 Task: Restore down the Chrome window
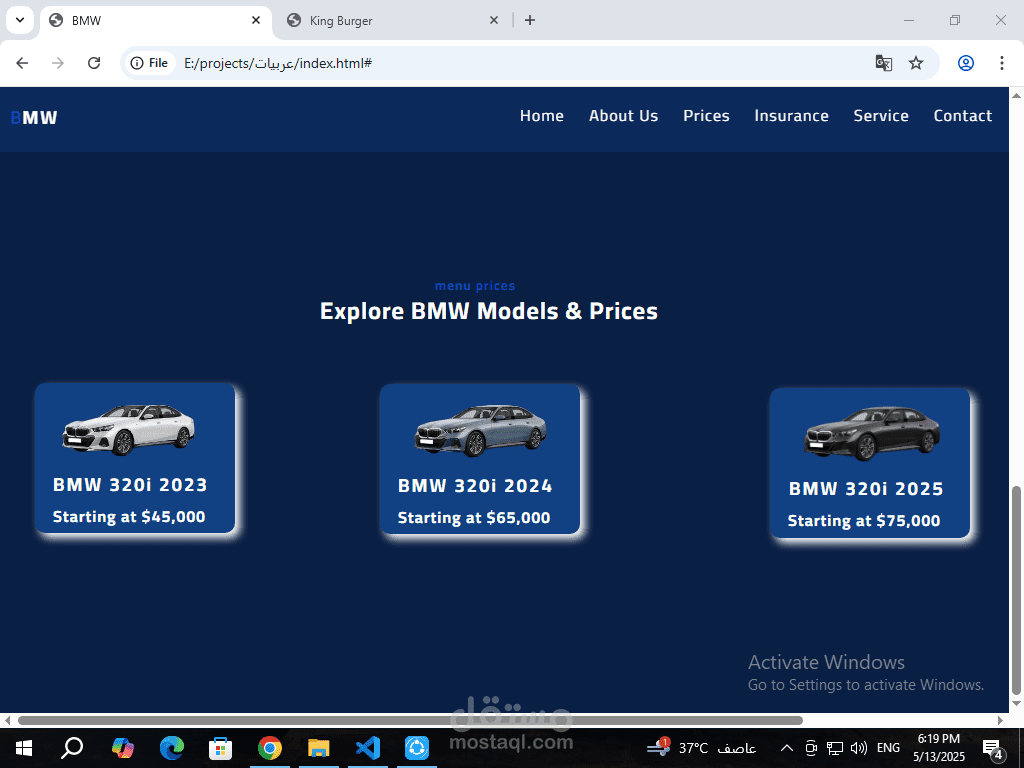(955, 20)
